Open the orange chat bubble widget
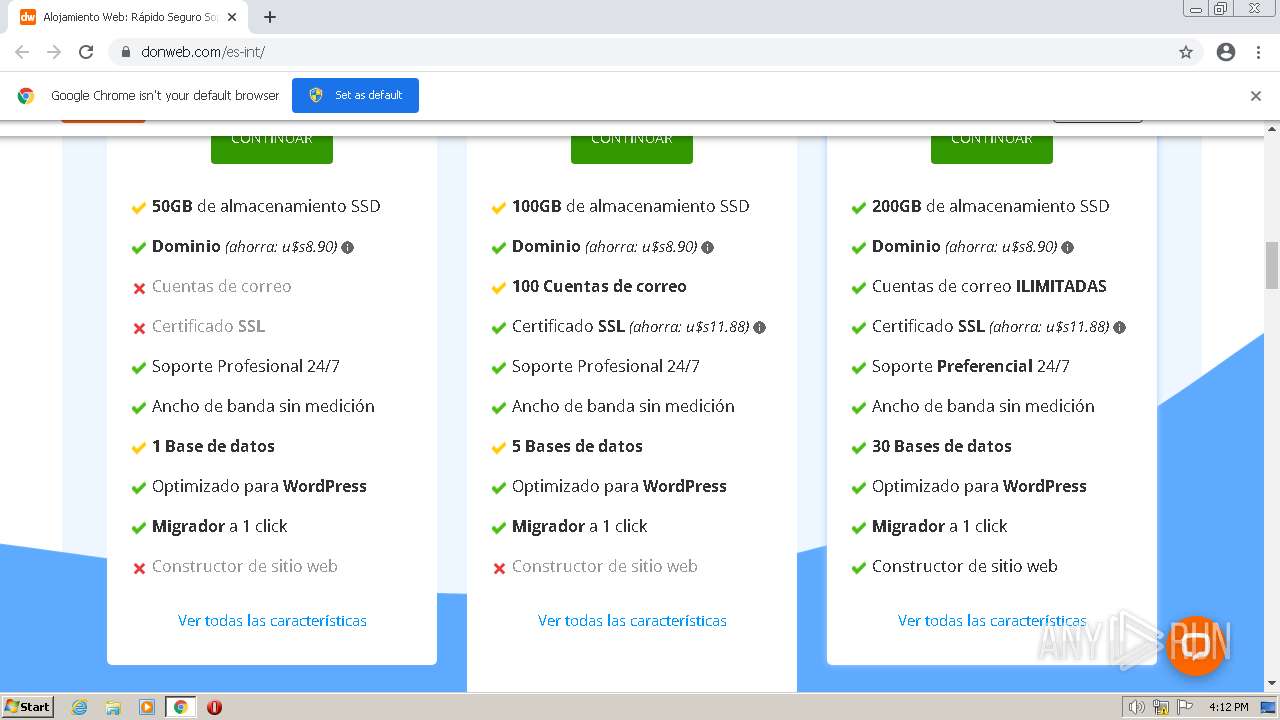Screen dimensions: 1280x720 pos(1196,645)
